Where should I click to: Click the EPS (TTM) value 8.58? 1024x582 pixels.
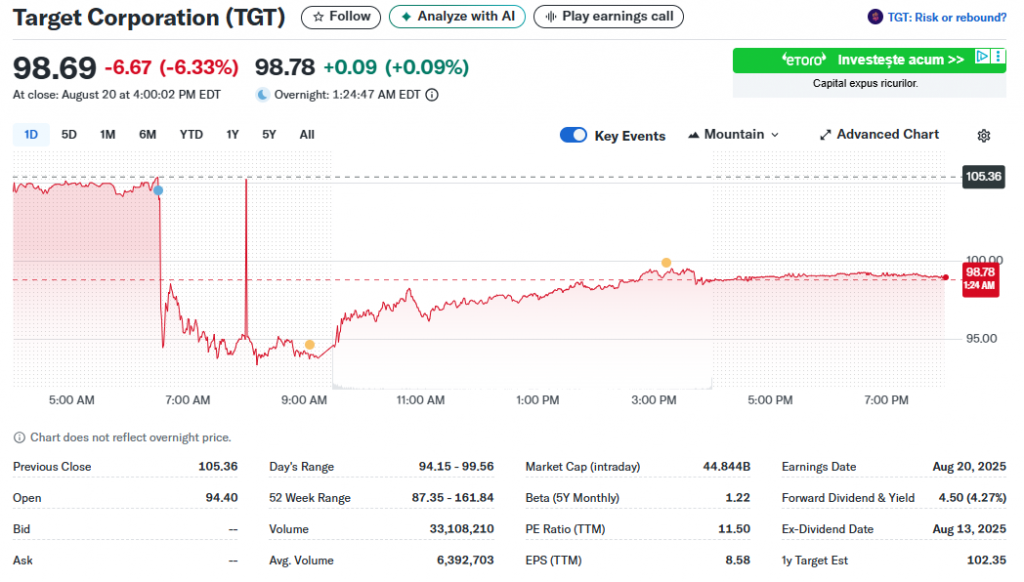point(737,560)
